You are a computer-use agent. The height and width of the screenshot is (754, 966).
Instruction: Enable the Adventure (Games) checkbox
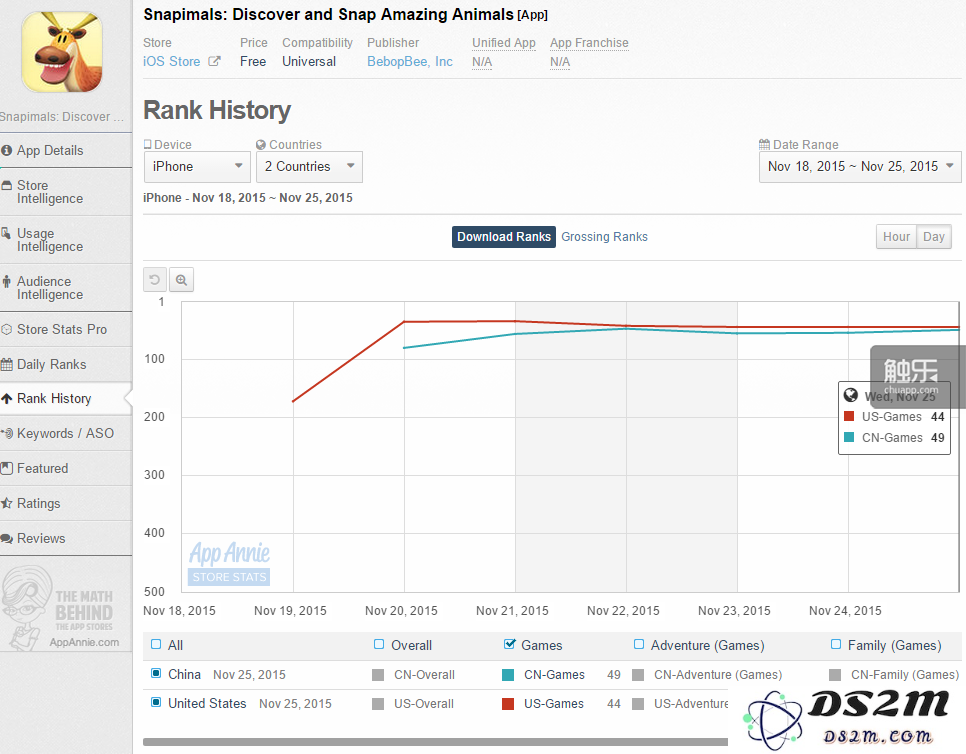[x=639, y=644]
